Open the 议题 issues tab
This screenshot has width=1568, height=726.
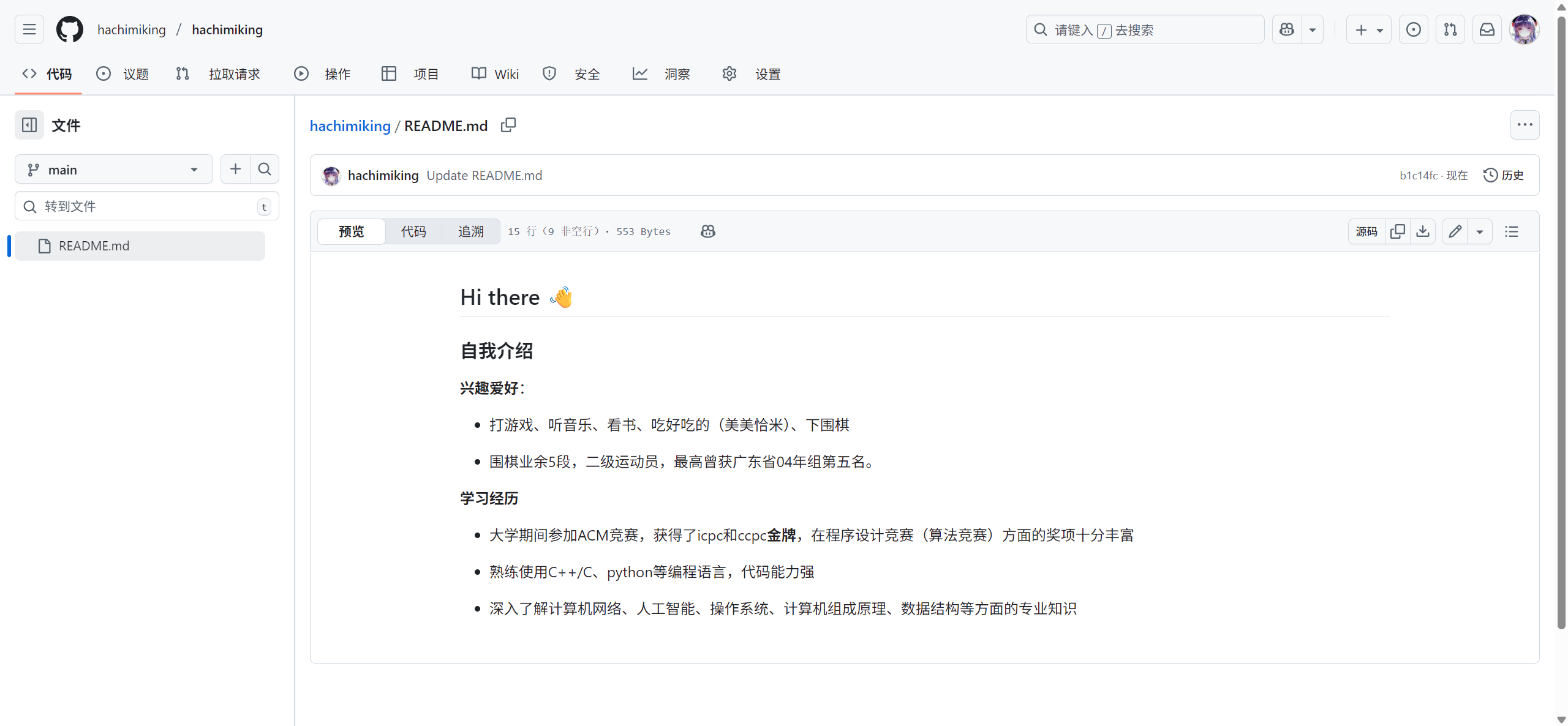click(123, 74)
